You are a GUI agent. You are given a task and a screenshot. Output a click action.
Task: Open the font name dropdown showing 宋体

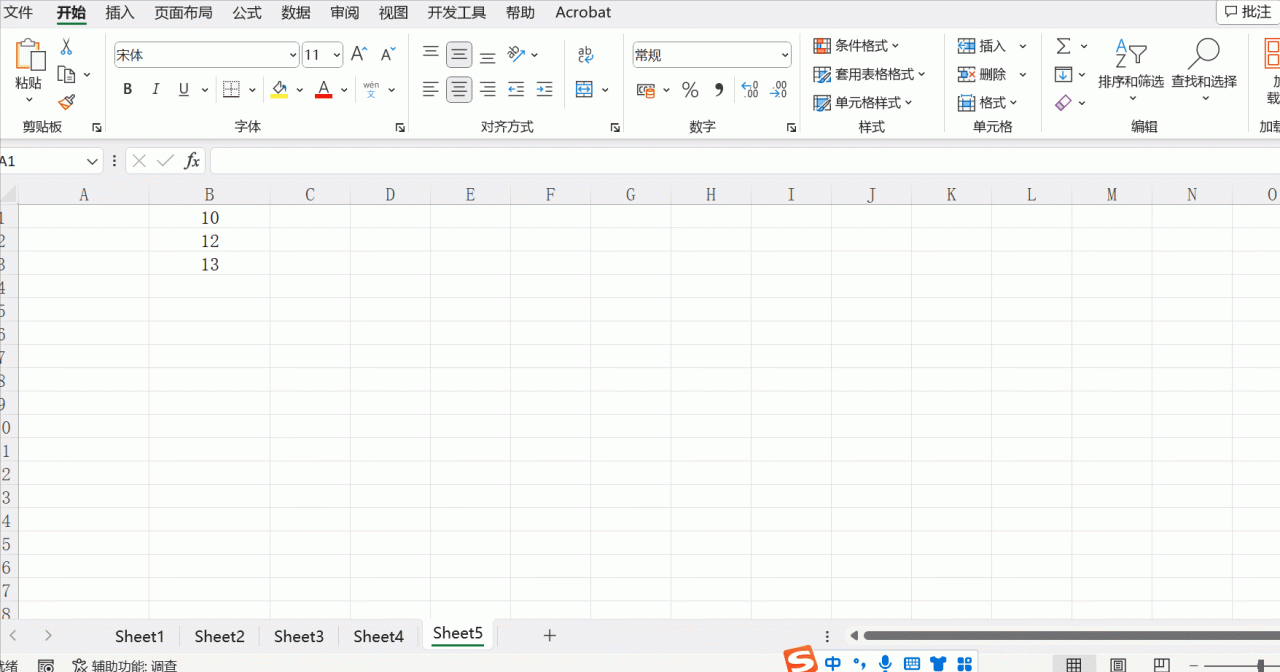tap(293, 55)
